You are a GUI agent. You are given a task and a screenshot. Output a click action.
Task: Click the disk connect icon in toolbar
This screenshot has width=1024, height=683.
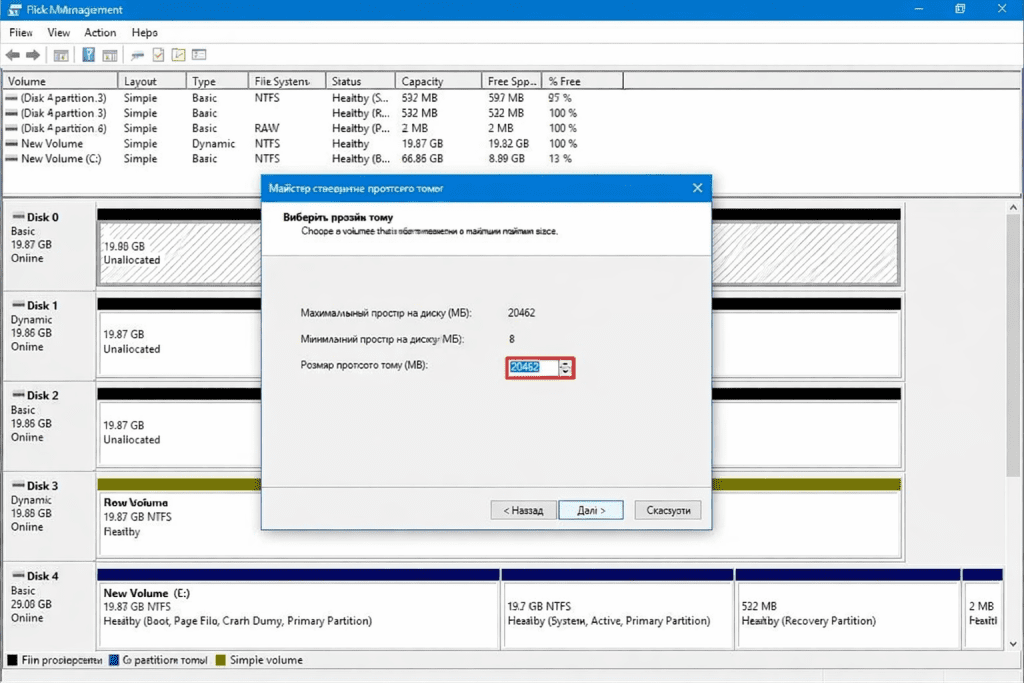(137, 55)
